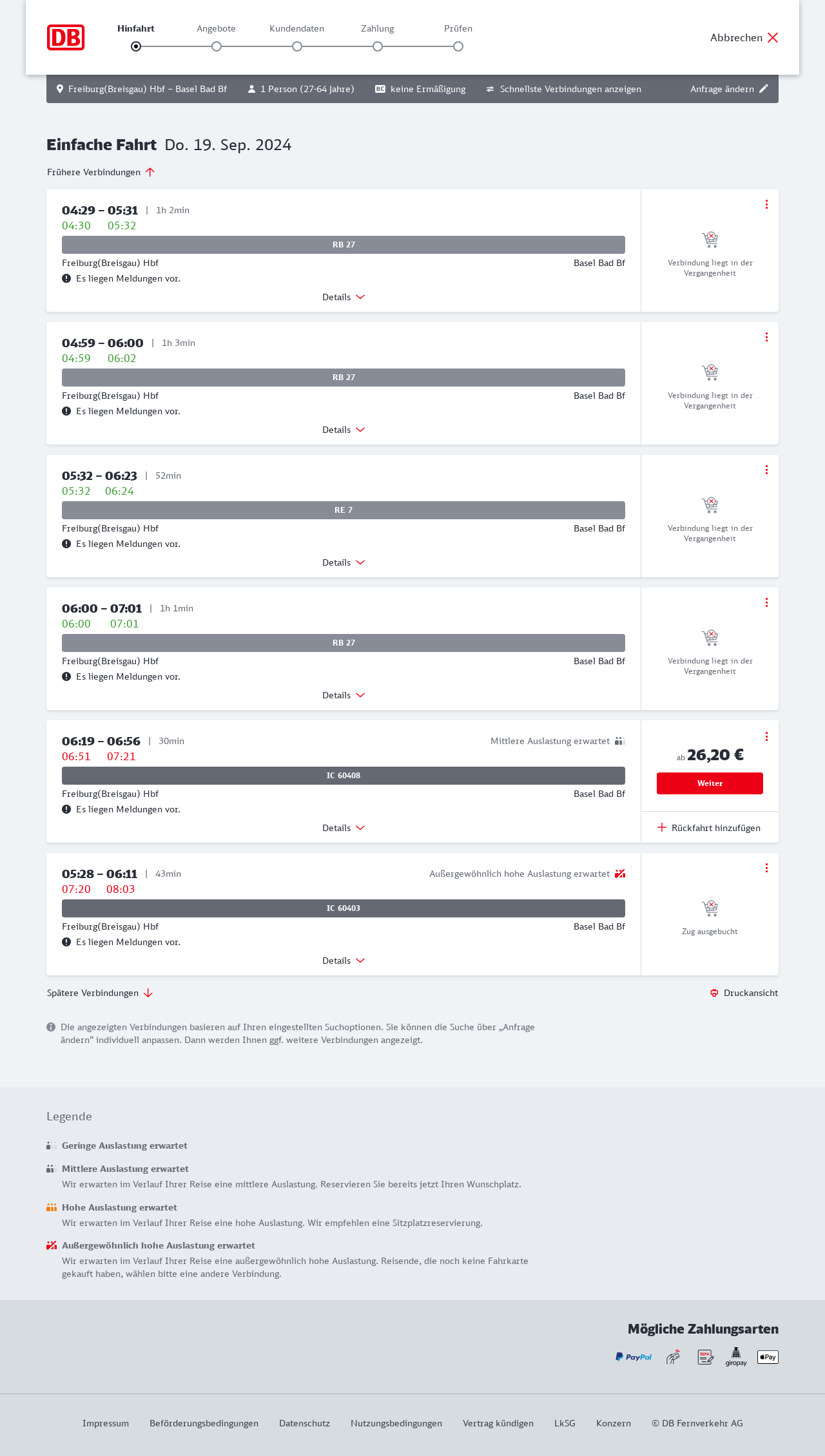Open three-dot menu for IC 60403 connection
The width and height of the screenshot is (825, 1456).
pyautogui.click(x=766, y=868)
